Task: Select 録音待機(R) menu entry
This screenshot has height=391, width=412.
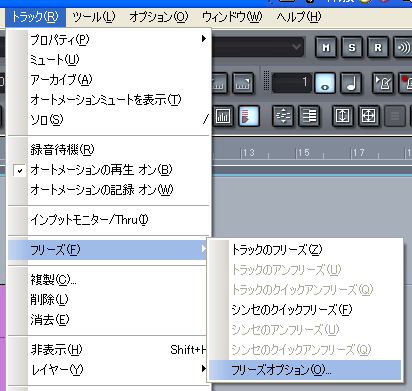Action: (109, 150)
